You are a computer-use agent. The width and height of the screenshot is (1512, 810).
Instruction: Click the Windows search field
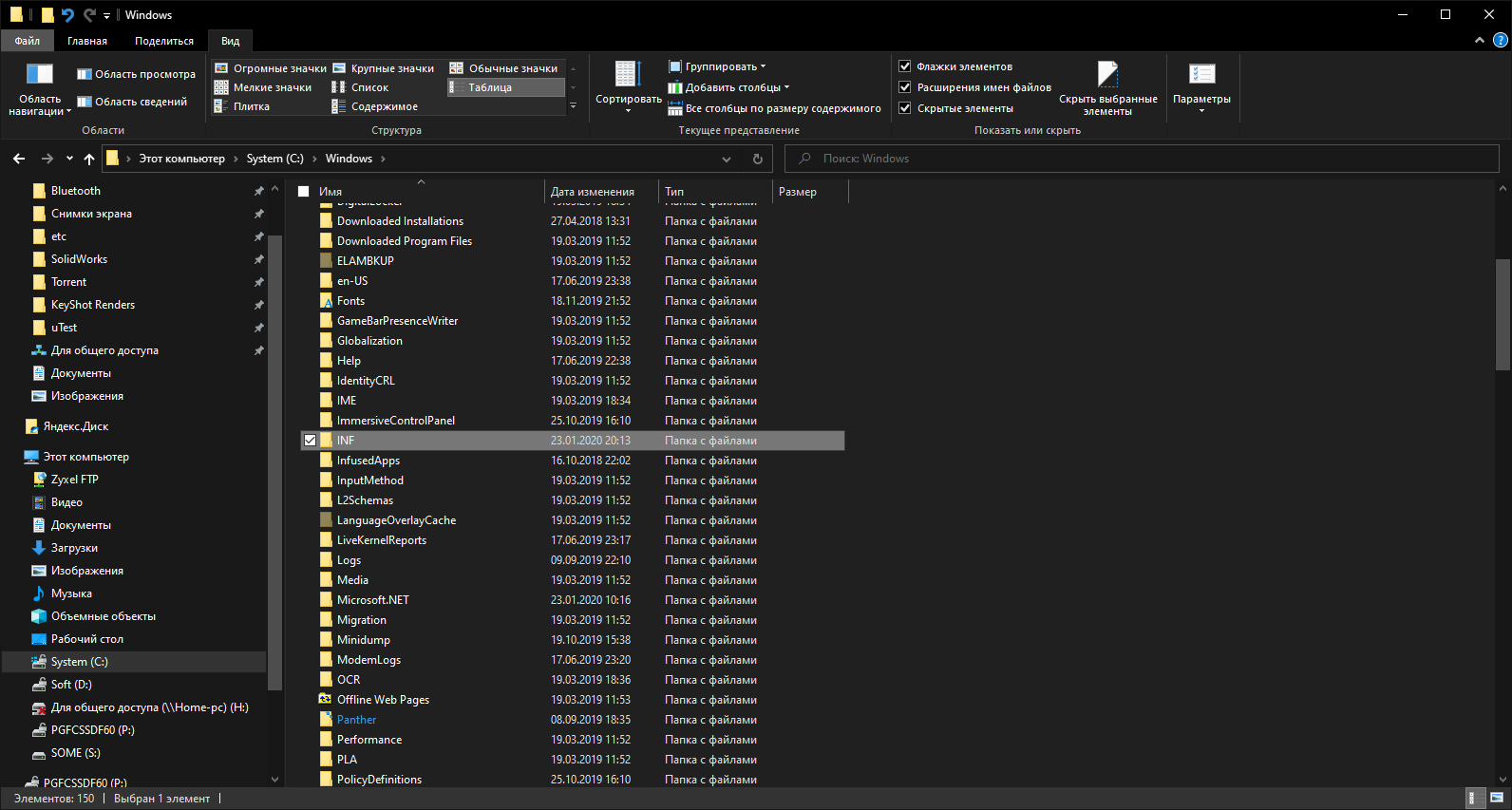pyautogui.click(x=1143, y=159)
